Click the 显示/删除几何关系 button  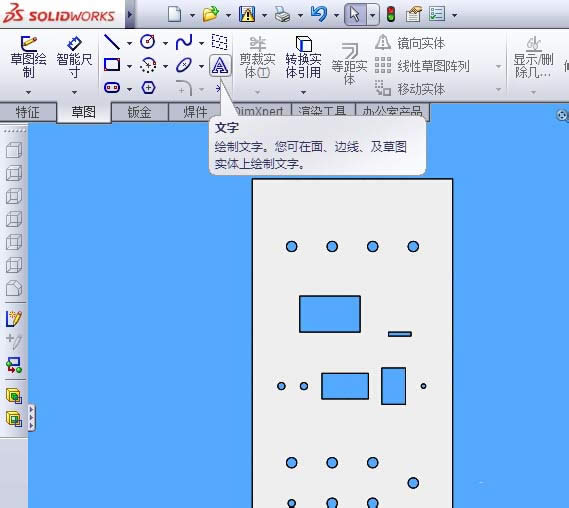tap(533, 57)
